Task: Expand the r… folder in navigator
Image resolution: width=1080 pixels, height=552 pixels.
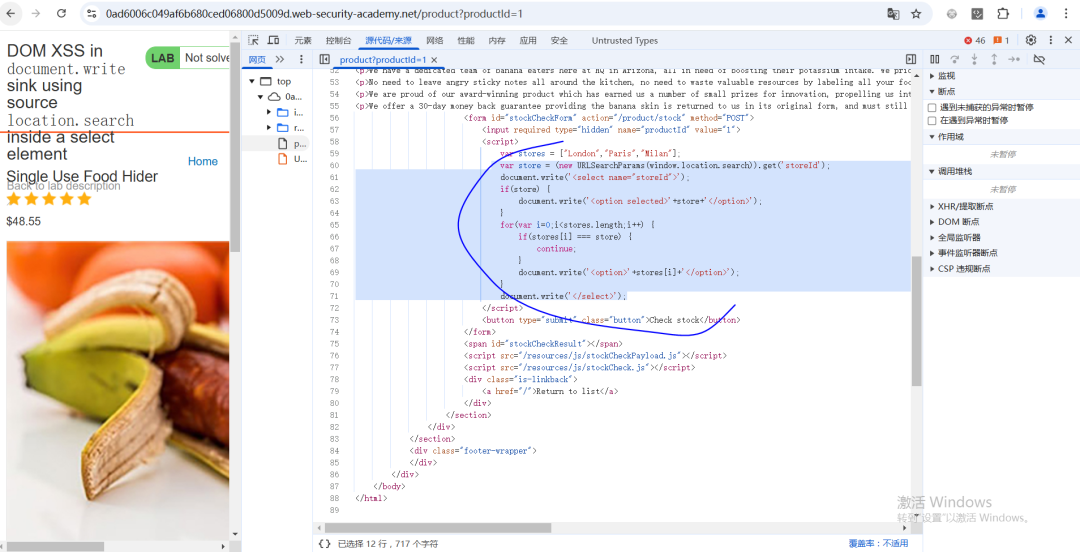Action: 269,128
